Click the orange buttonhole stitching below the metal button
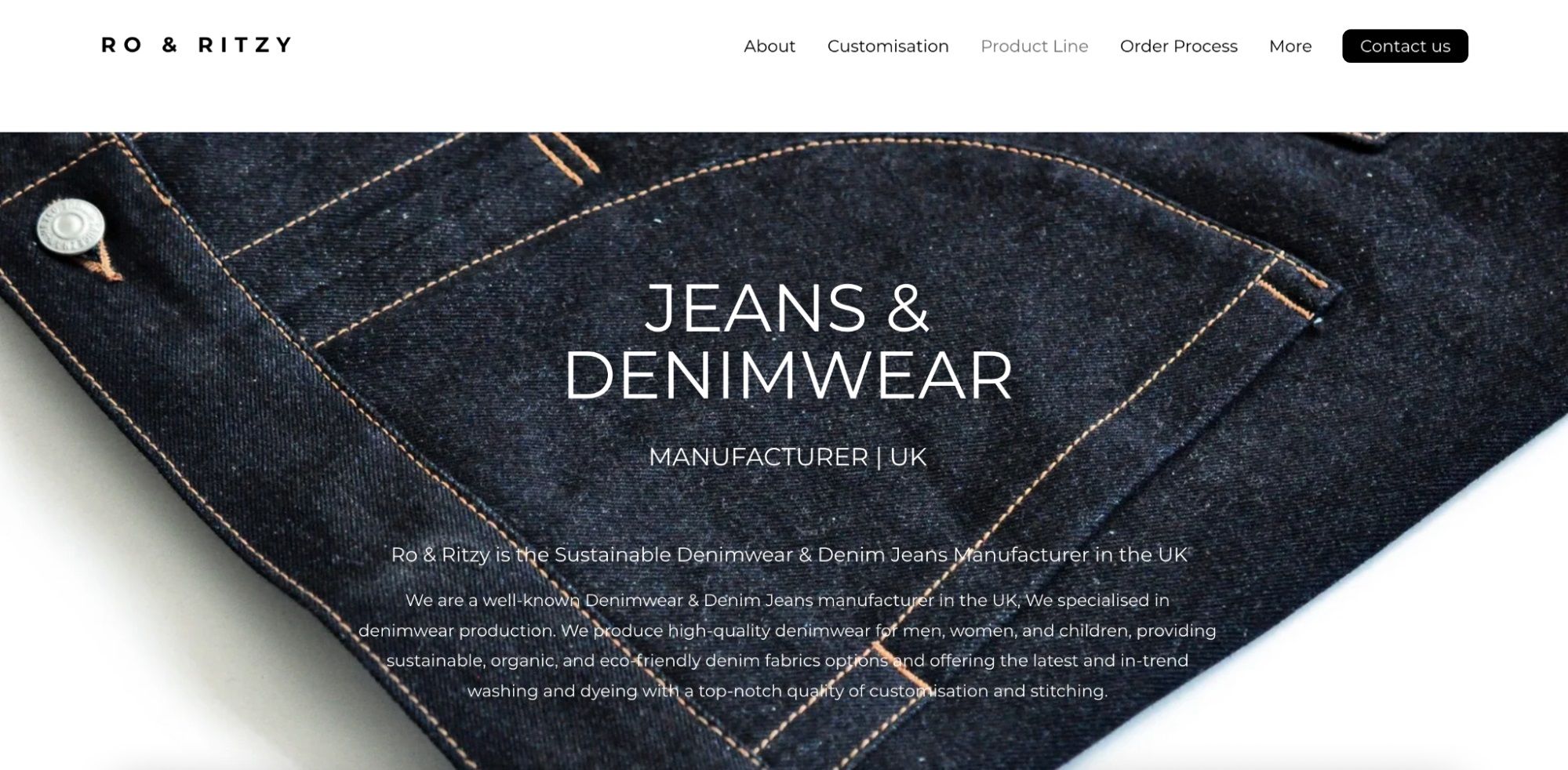The image size is (1568, 770). 104,264
